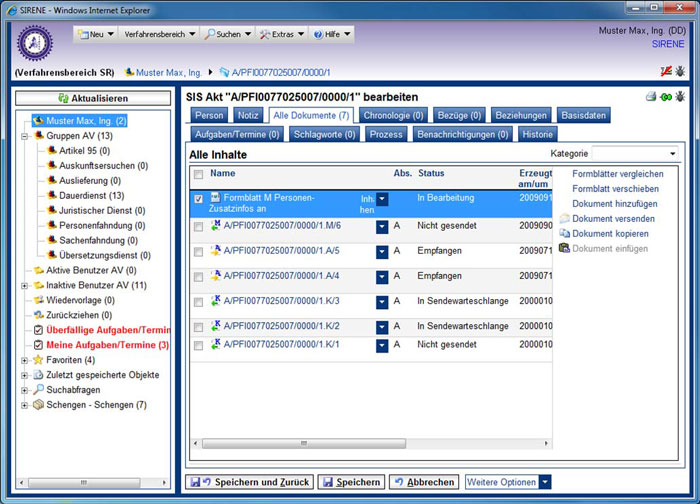
Task: Click the printer icon in the header
Action: click(650, 96)
